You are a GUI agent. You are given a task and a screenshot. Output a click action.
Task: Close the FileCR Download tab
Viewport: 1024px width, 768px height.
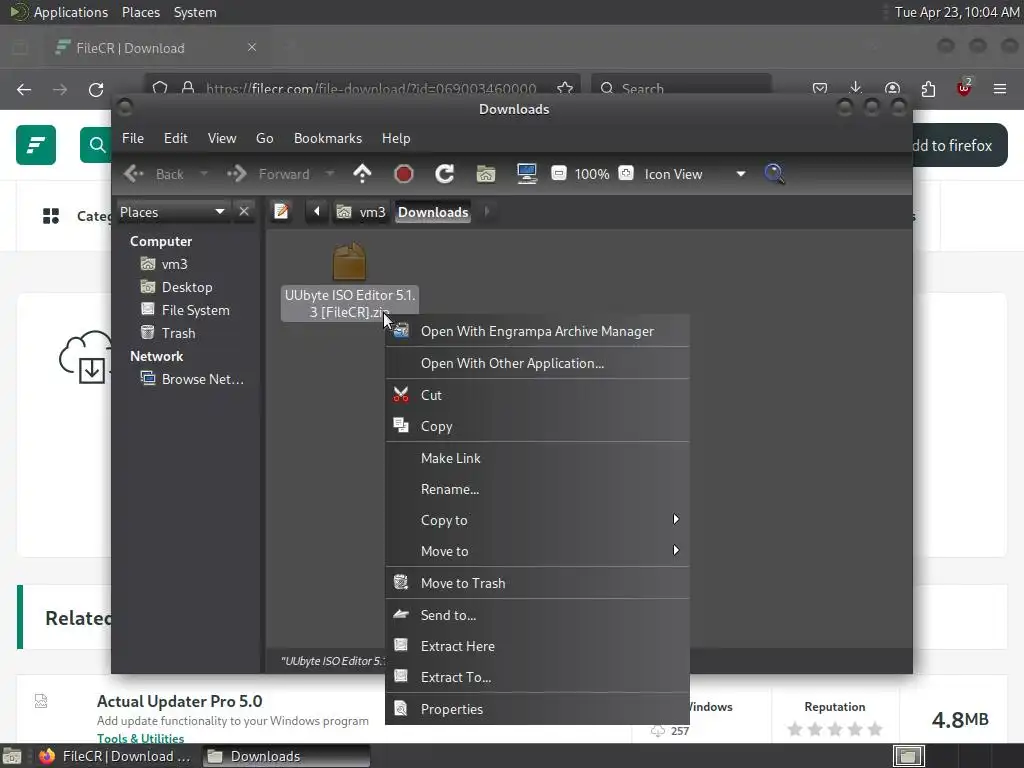coord(251,48)
